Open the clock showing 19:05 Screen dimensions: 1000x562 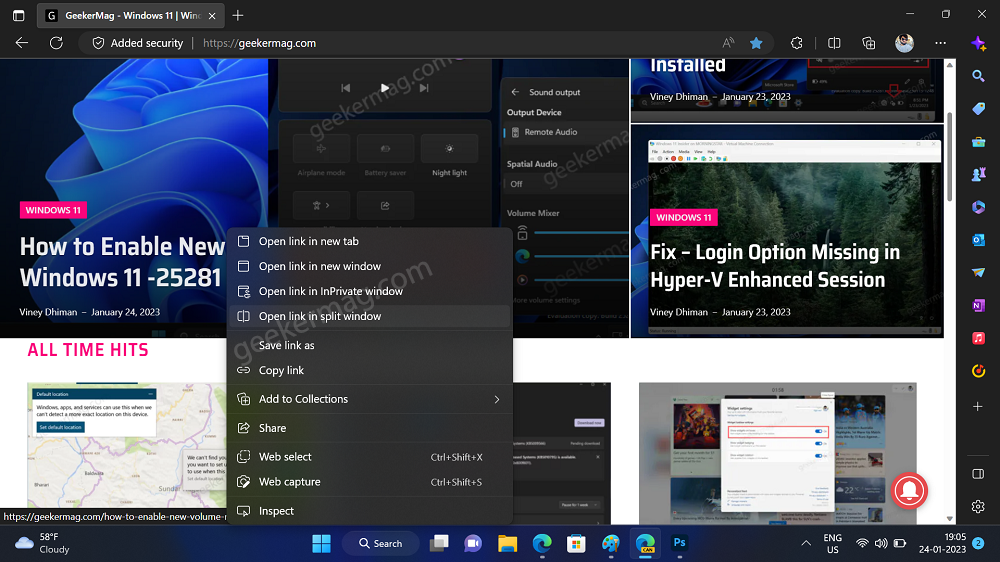click(942, 544)
